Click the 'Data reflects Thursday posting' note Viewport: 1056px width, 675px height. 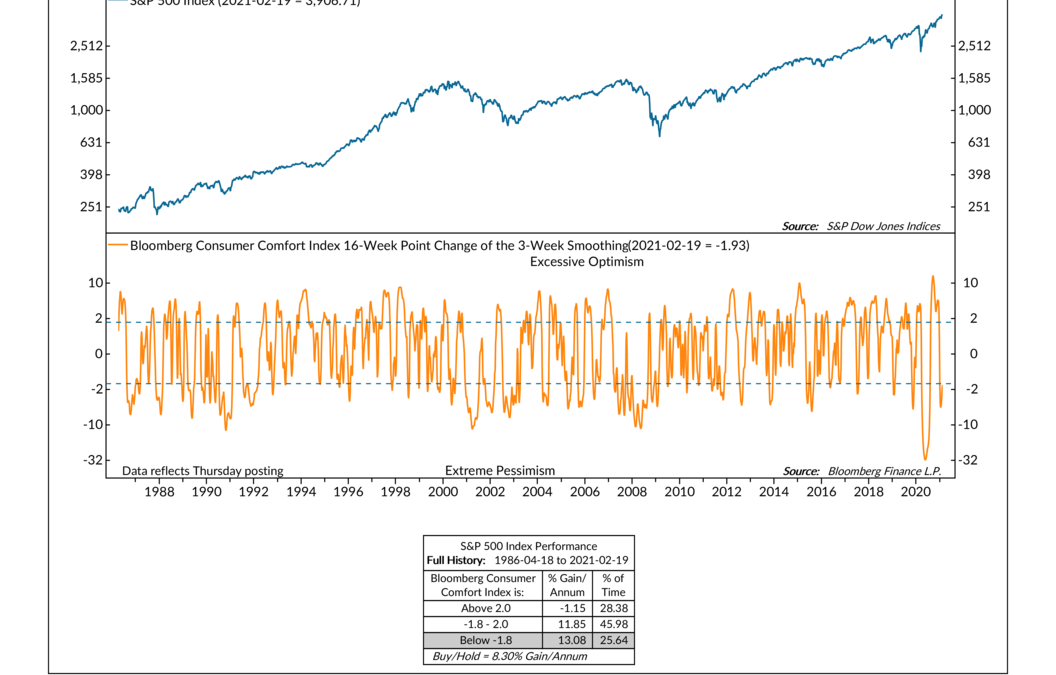[203, 471]
